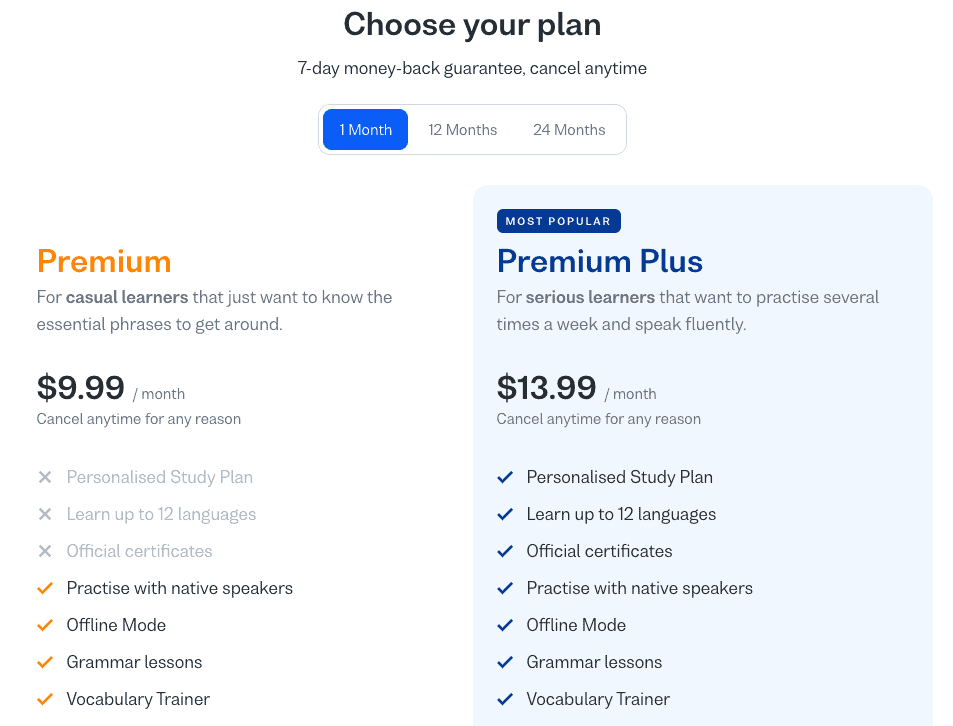
Task: Click the $9.99 per month price
Action: [x=81, y=388]
